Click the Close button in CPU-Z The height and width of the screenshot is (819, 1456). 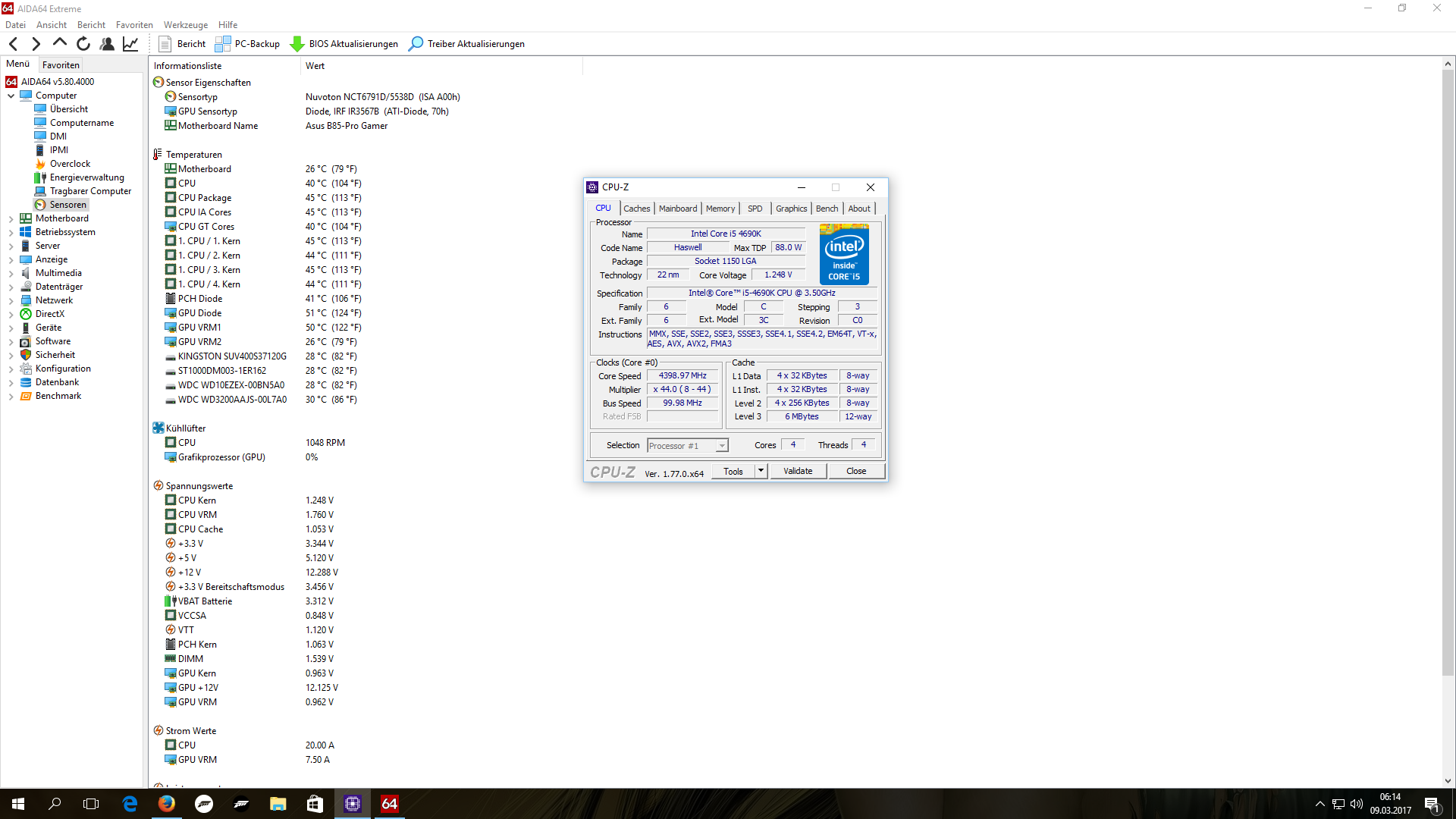tap(856, 471)
